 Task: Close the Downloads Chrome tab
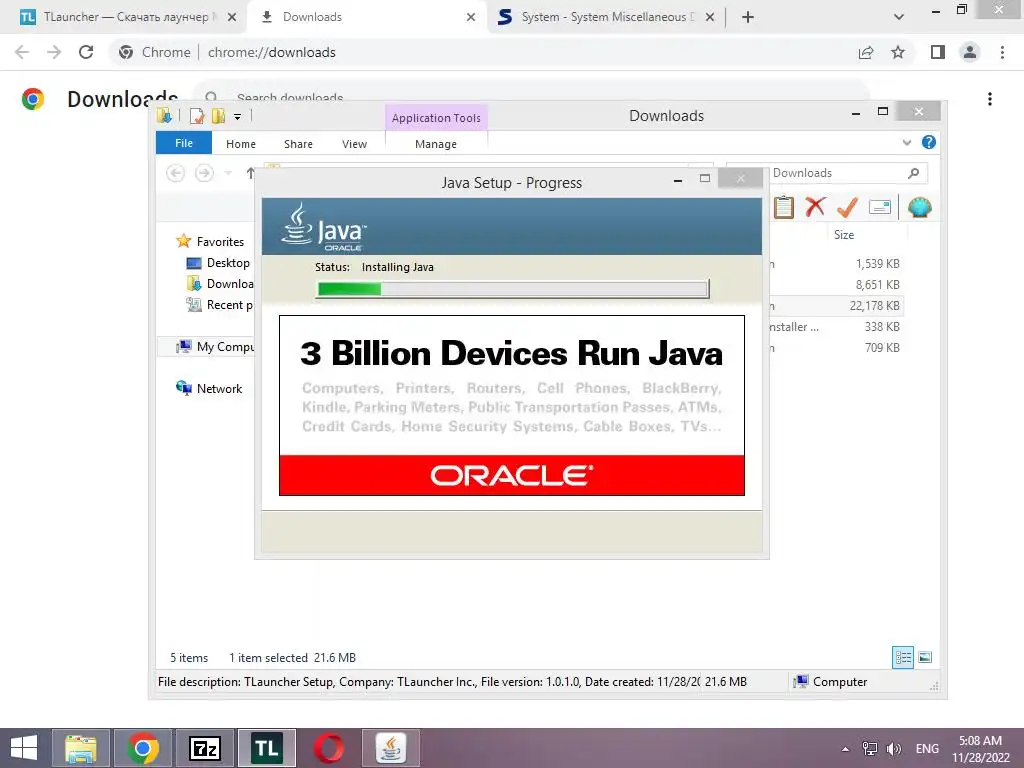point(471,17)
